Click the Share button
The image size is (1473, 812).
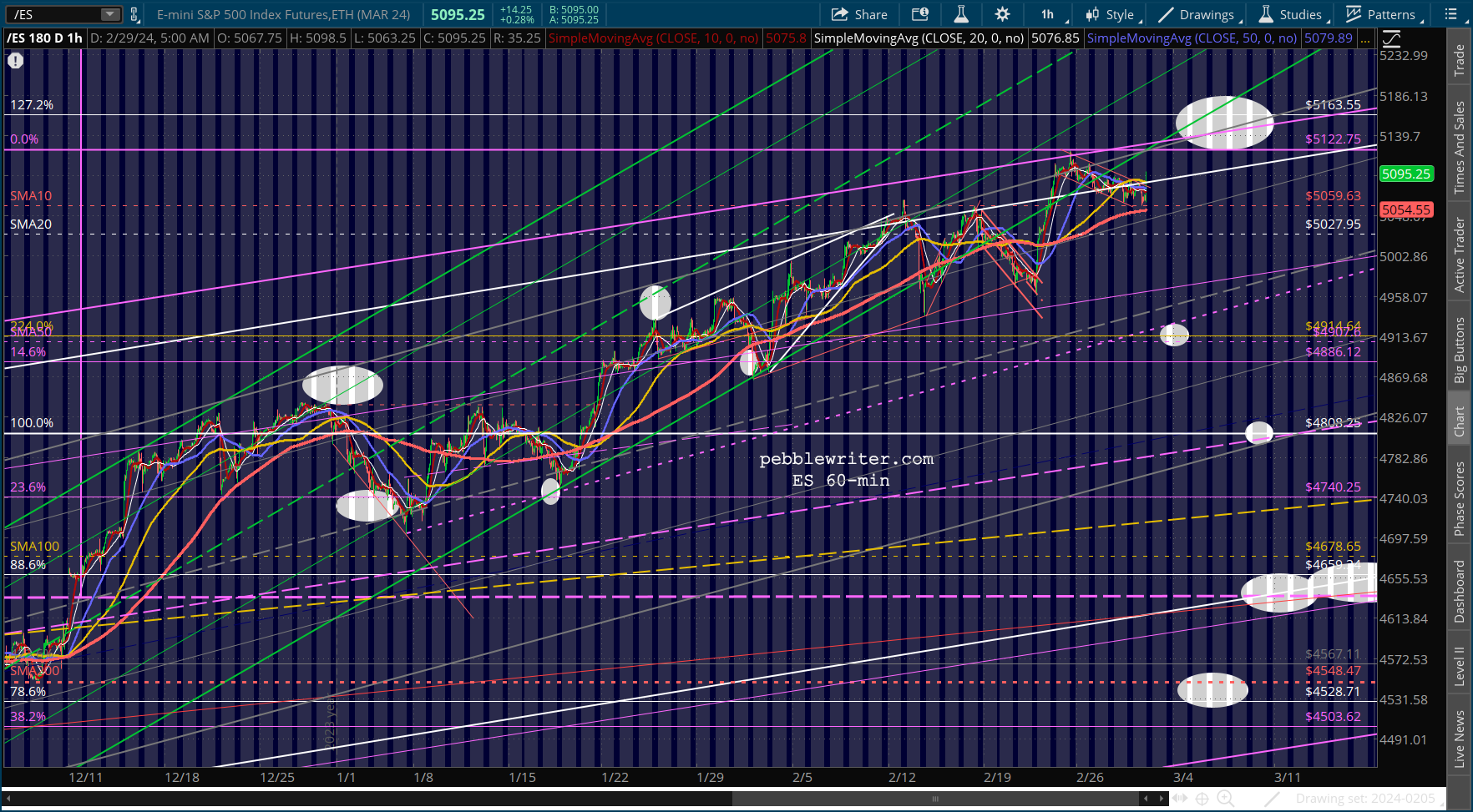(x=859, y=14)
